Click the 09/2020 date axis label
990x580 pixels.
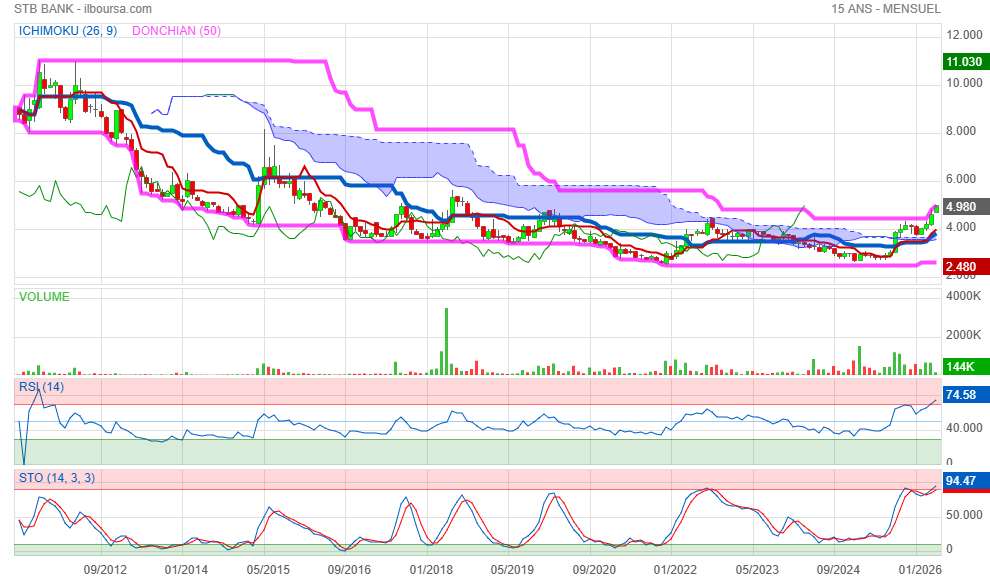(x=593, y=570)
